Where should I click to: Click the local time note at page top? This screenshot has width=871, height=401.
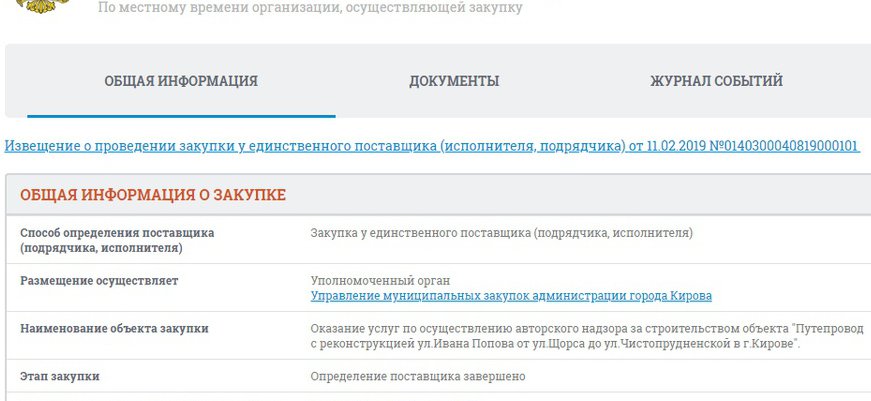(309, 8)
